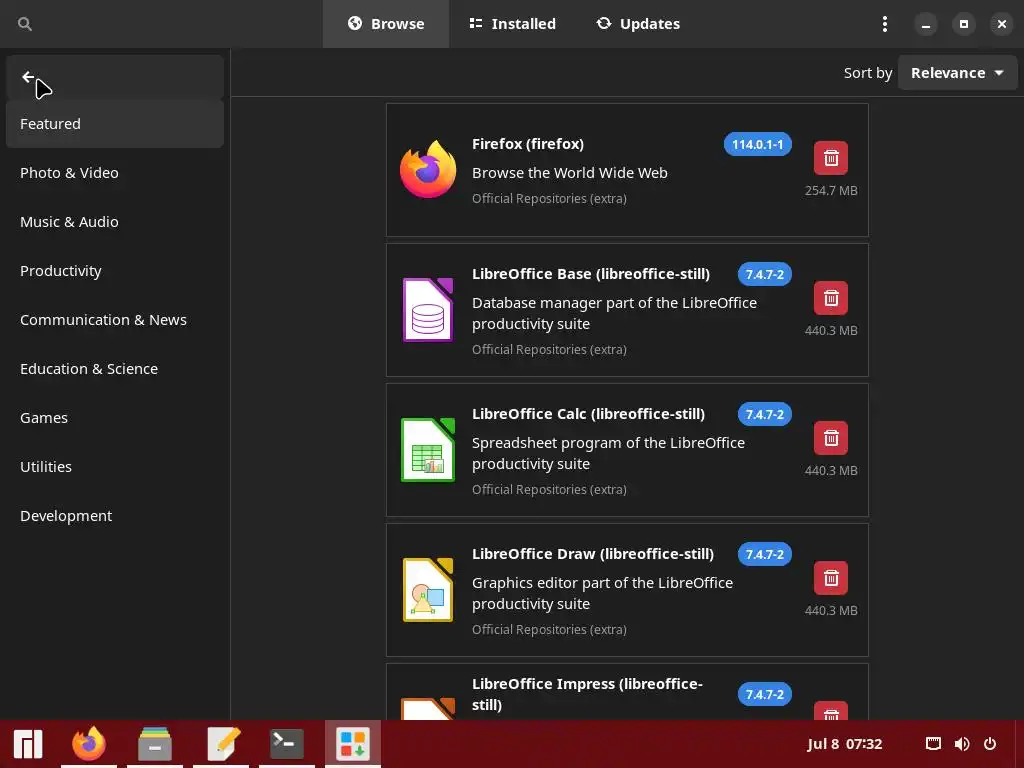Remove LibreOffice Base with trash button

pyautogui.click(x=831, y=298)
